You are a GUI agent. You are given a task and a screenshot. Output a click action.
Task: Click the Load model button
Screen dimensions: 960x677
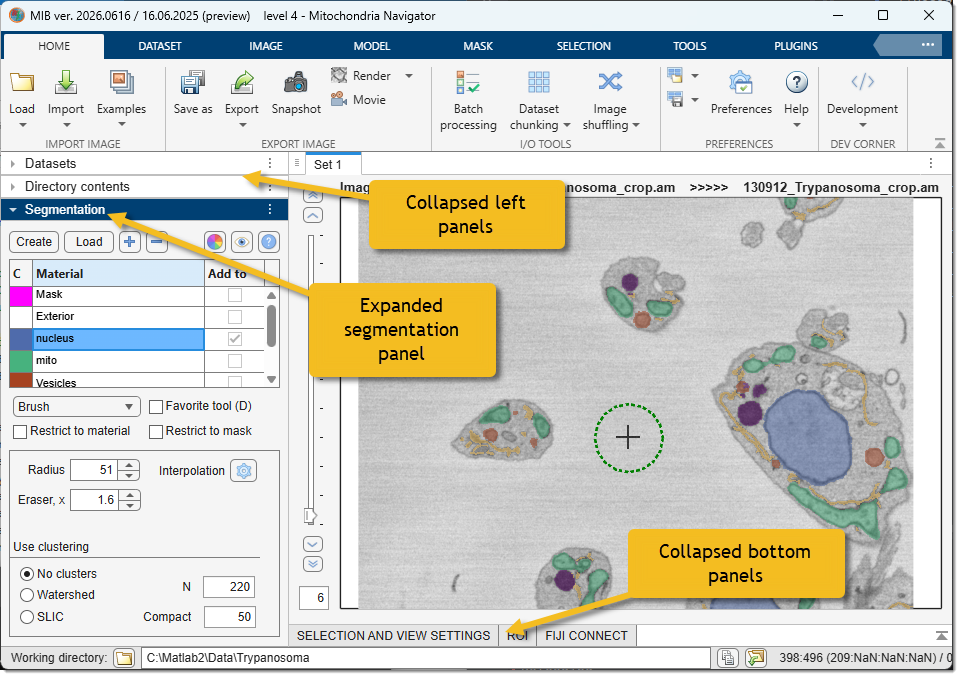point(89,242)
